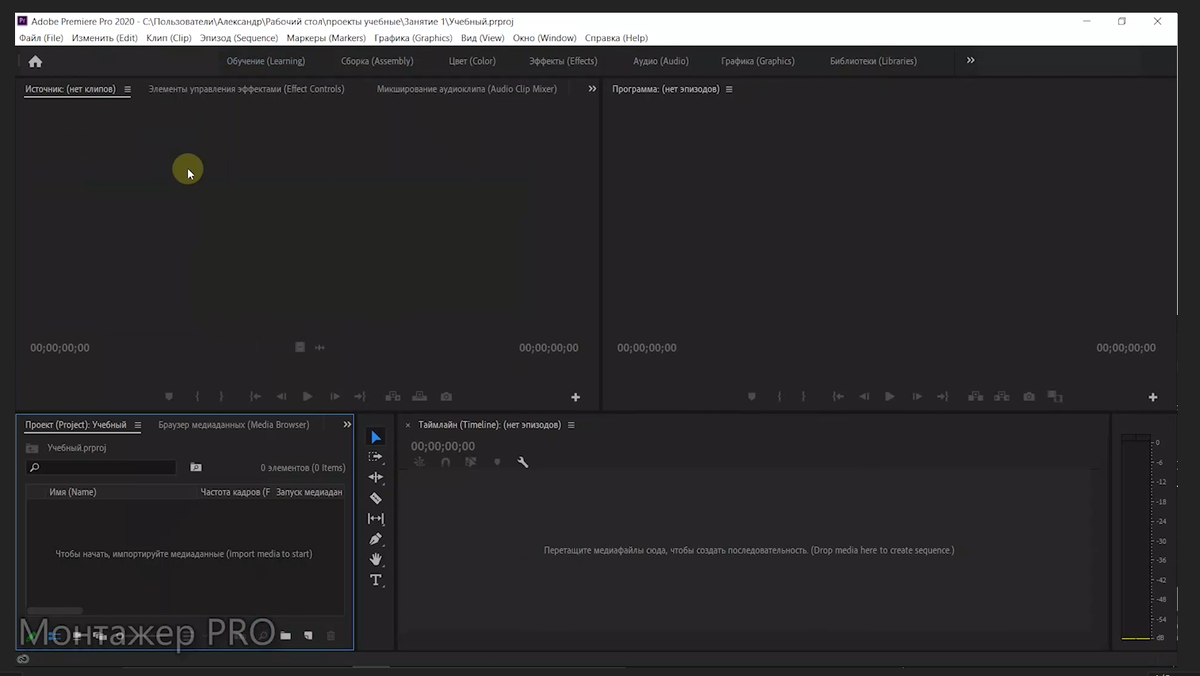Select the Razor tool
The image size is (1200, 676).
click(376, 498)
